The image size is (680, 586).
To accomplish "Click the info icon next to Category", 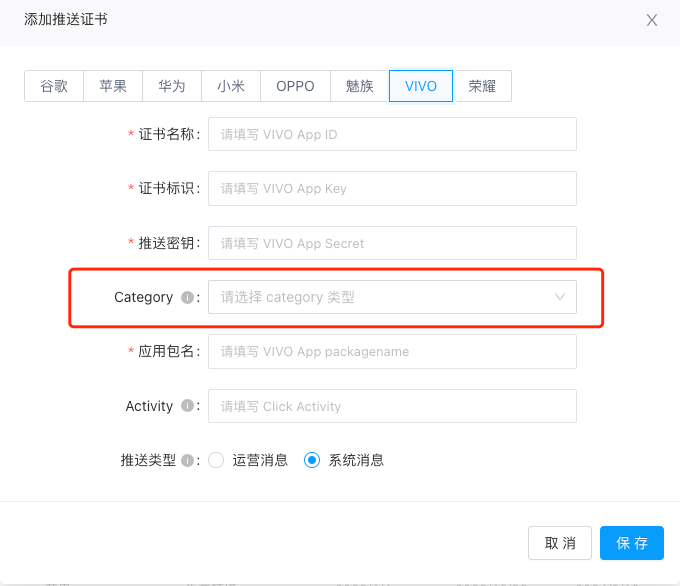I will [186, 297].
